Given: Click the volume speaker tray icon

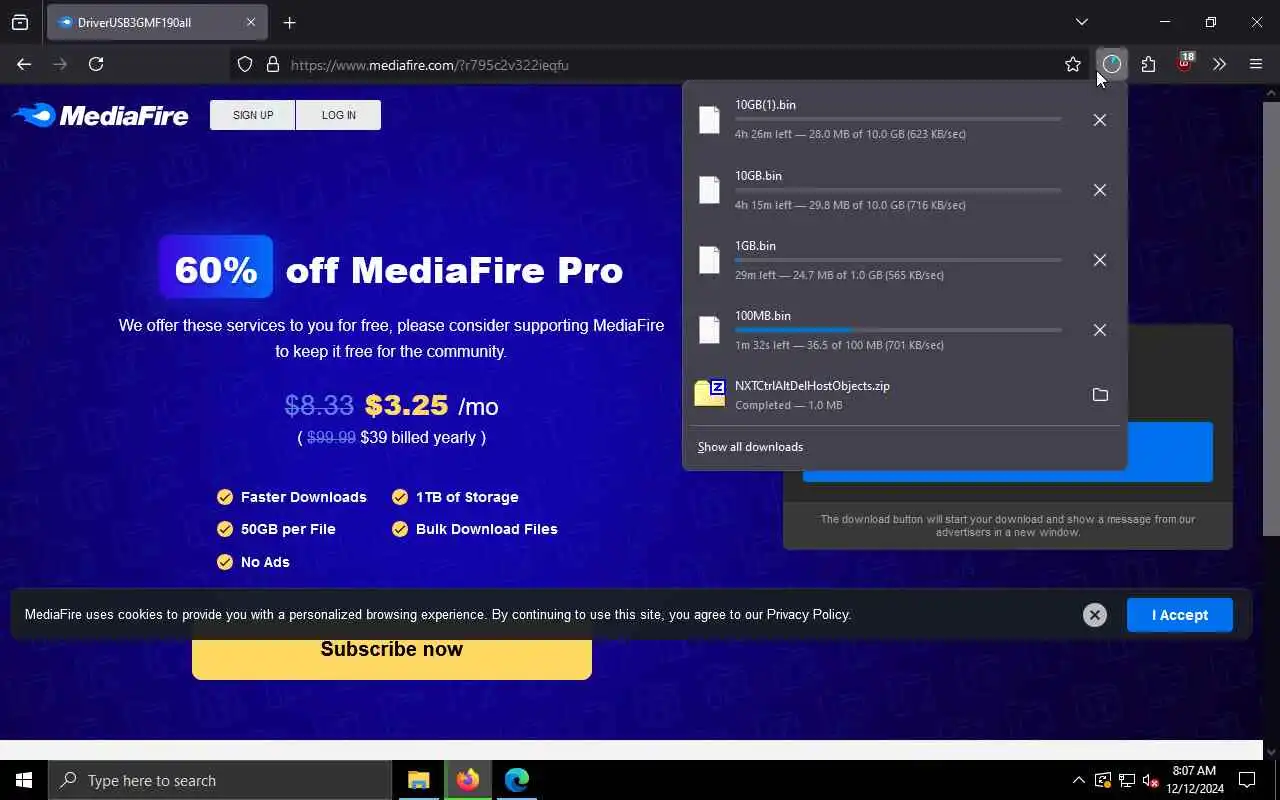Looking at the screenshot, I should tap(1151, 780).
